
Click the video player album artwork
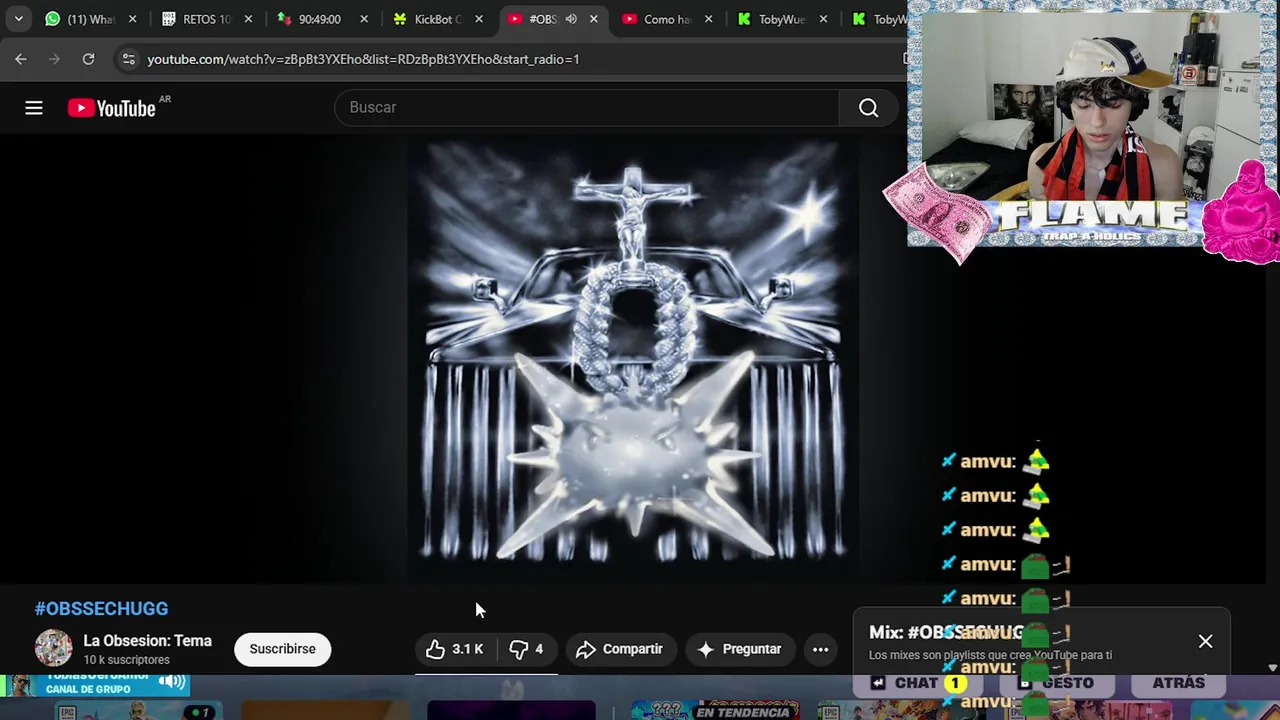(x=631, y=360)
